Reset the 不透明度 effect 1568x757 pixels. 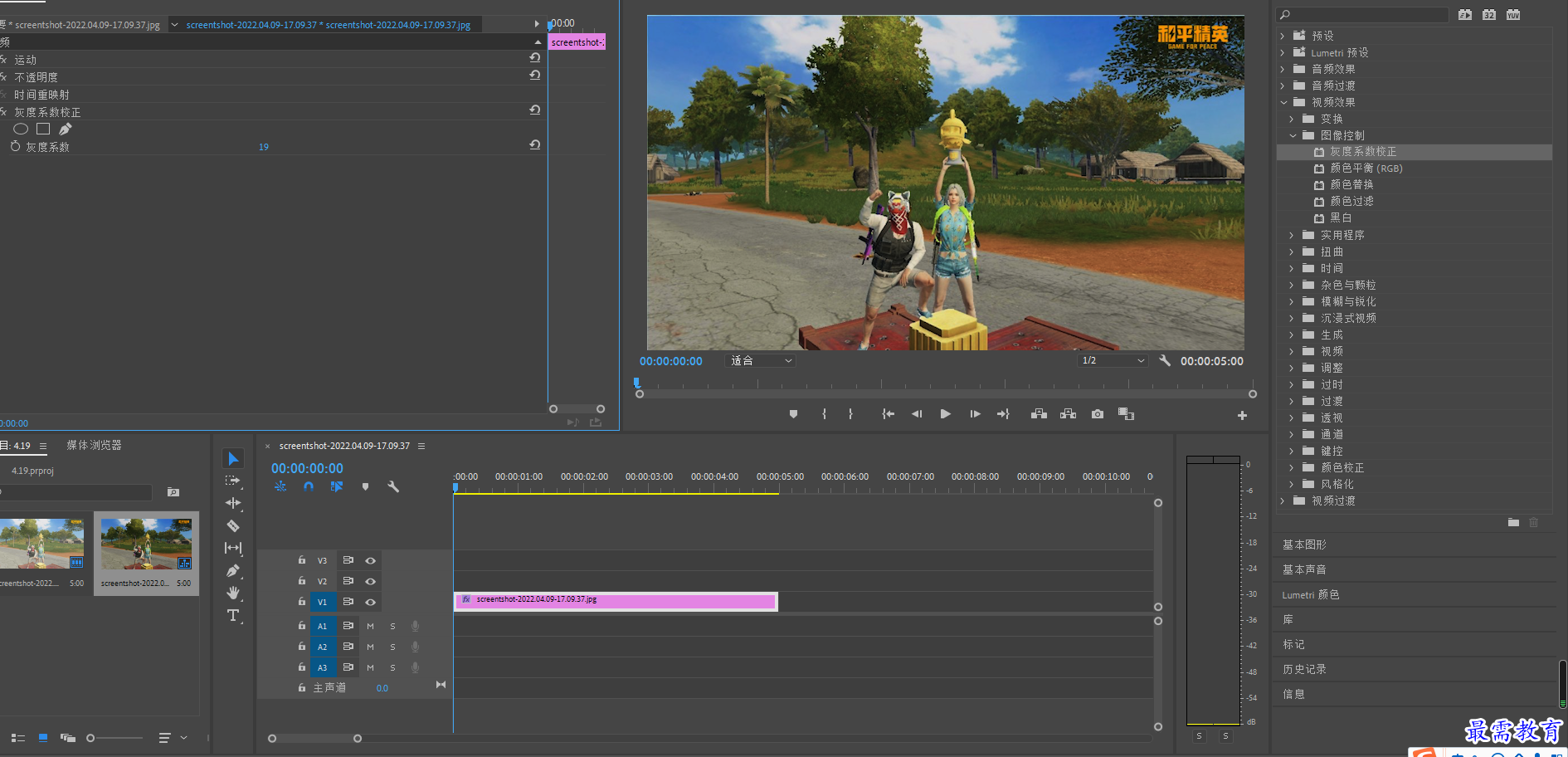[x=535, y=75]
